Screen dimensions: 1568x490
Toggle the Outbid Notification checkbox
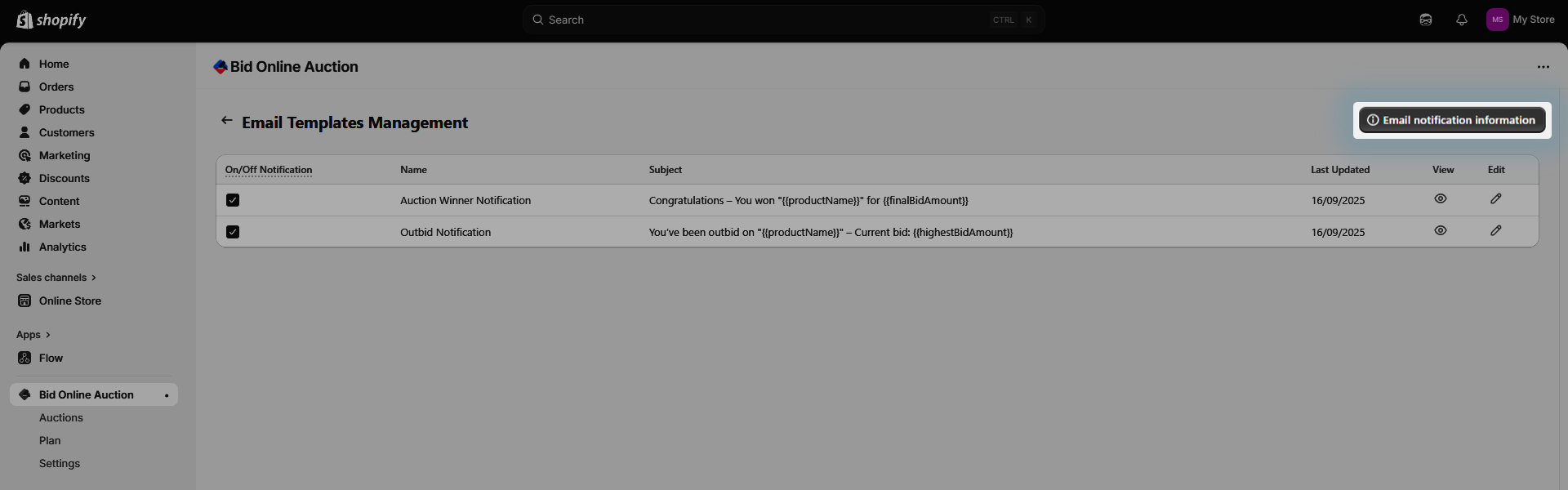[233, 232]
